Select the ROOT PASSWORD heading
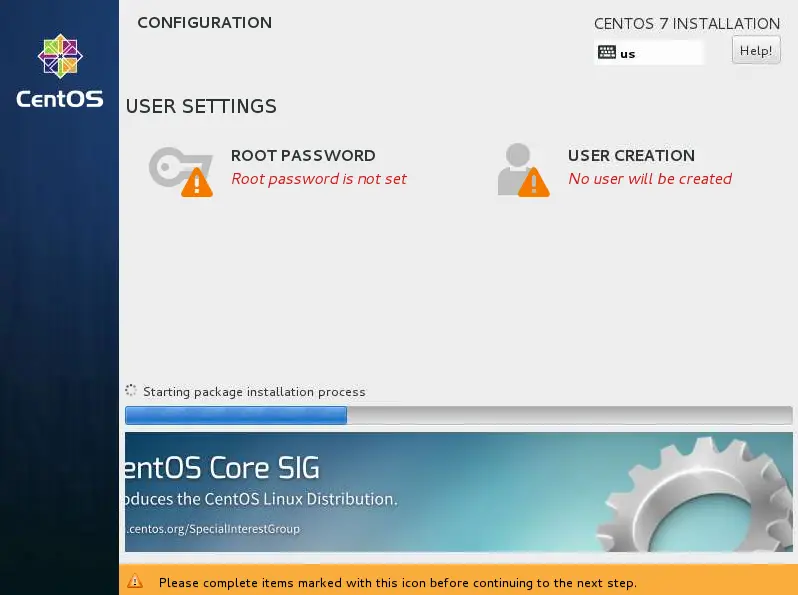This screenshot has width=798, height=595. 303,155
